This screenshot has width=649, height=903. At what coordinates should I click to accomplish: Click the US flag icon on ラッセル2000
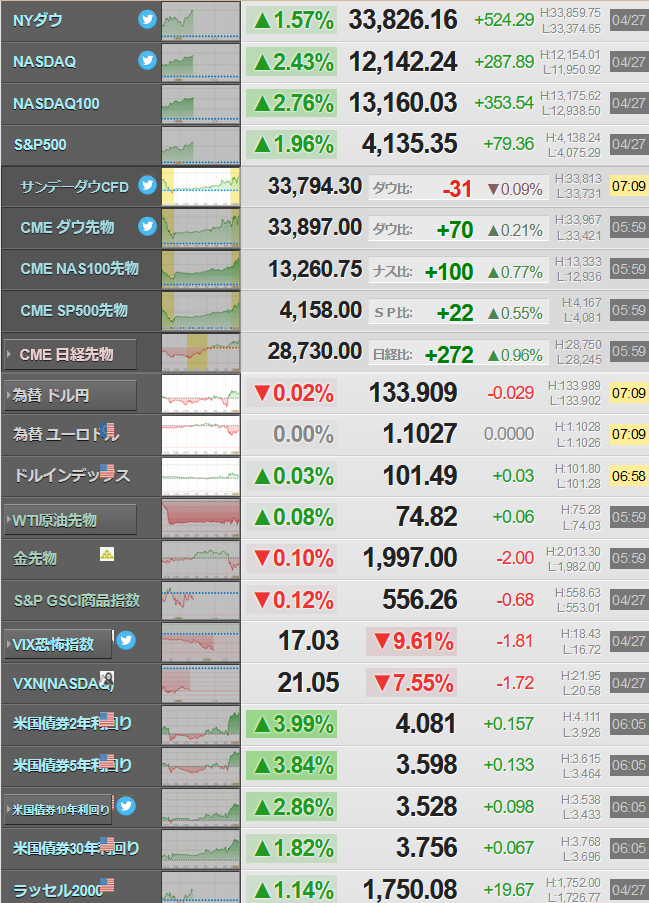tap(107, 885)
